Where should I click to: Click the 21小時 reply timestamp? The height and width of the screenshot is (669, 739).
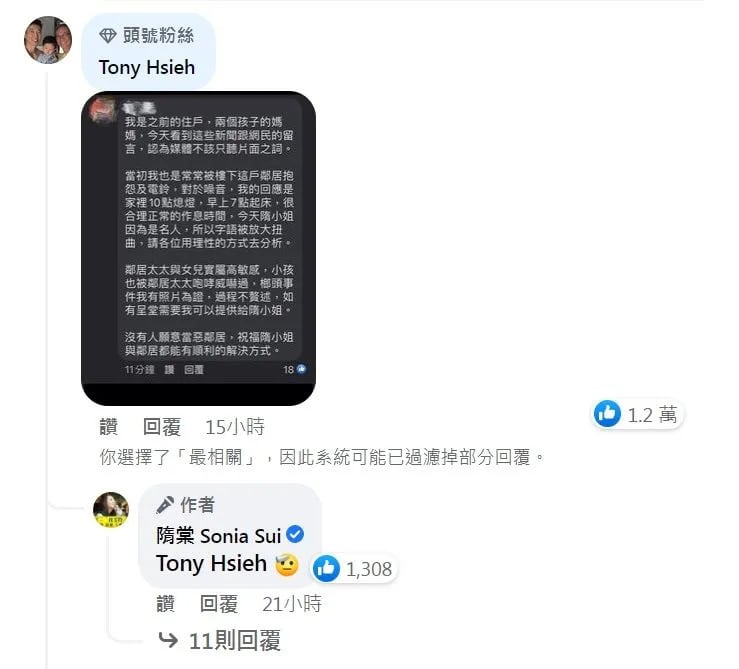click(x=292, y=604)
